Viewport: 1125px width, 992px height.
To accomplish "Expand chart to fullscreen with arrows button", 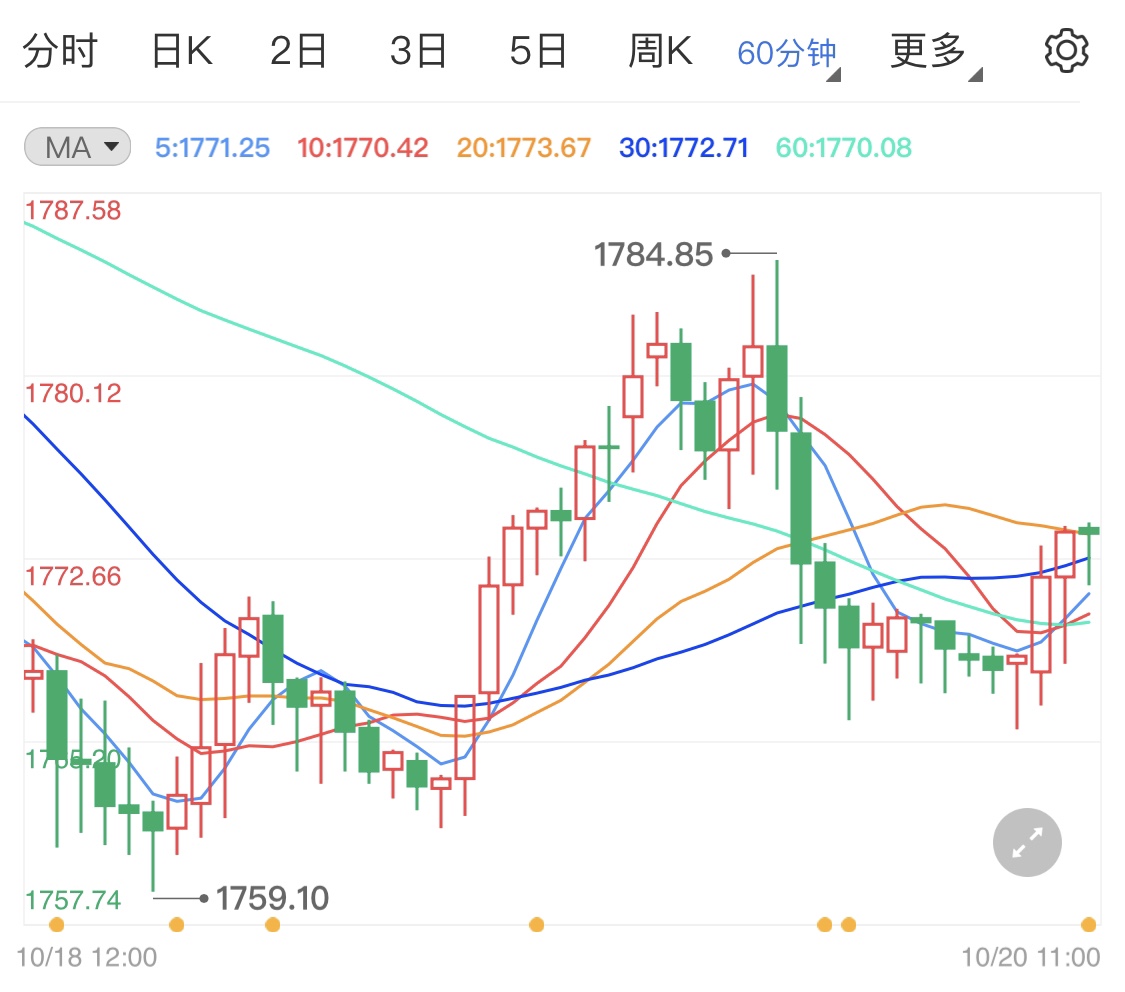I will 1027,842.
